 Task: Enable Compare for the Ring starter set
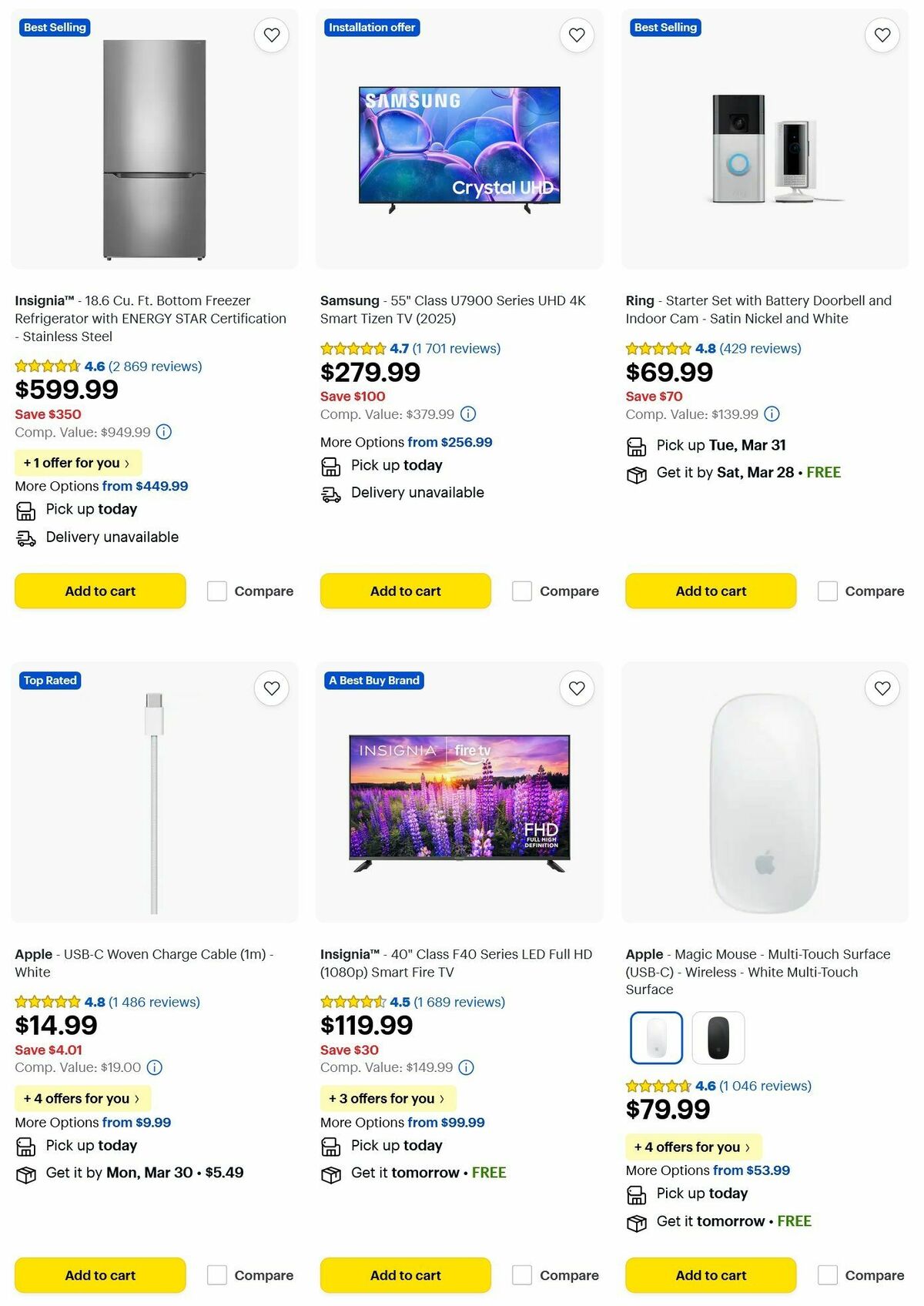[827, 591]
